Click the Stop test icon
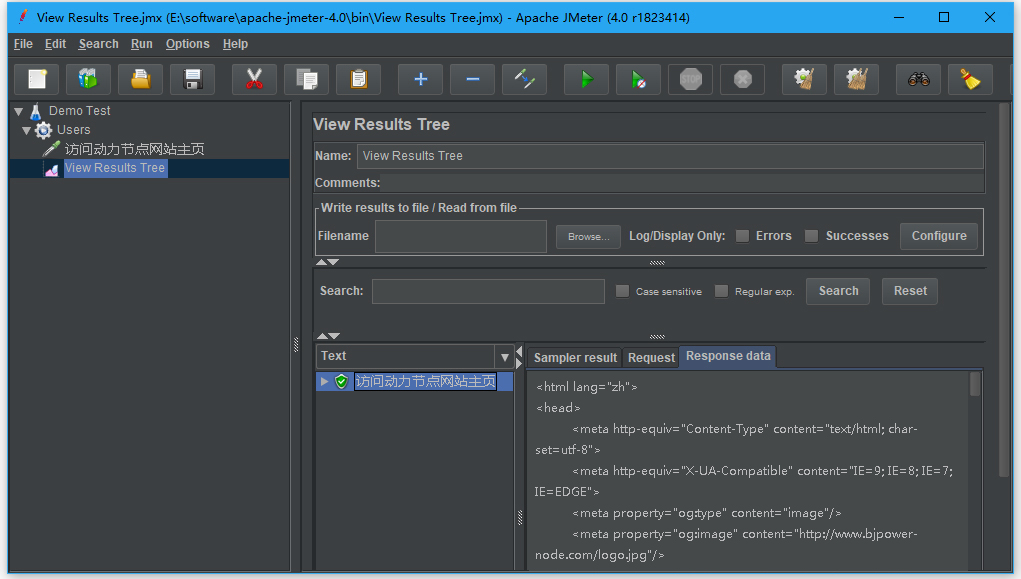Viewport: 1021px width, 579px height. (x=691, y=79)
